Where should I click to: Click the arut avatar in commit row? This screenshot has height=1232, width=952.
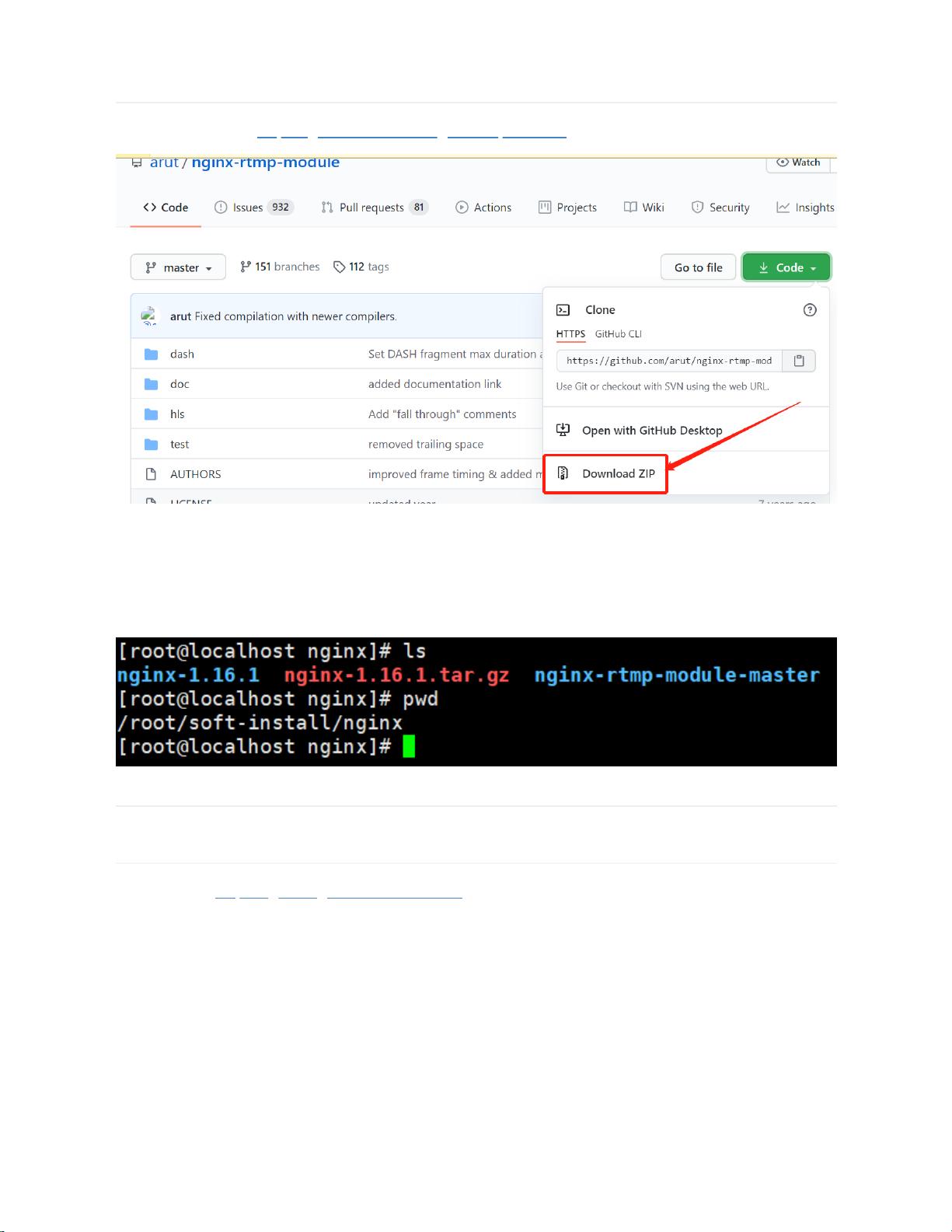pos(149,316)
